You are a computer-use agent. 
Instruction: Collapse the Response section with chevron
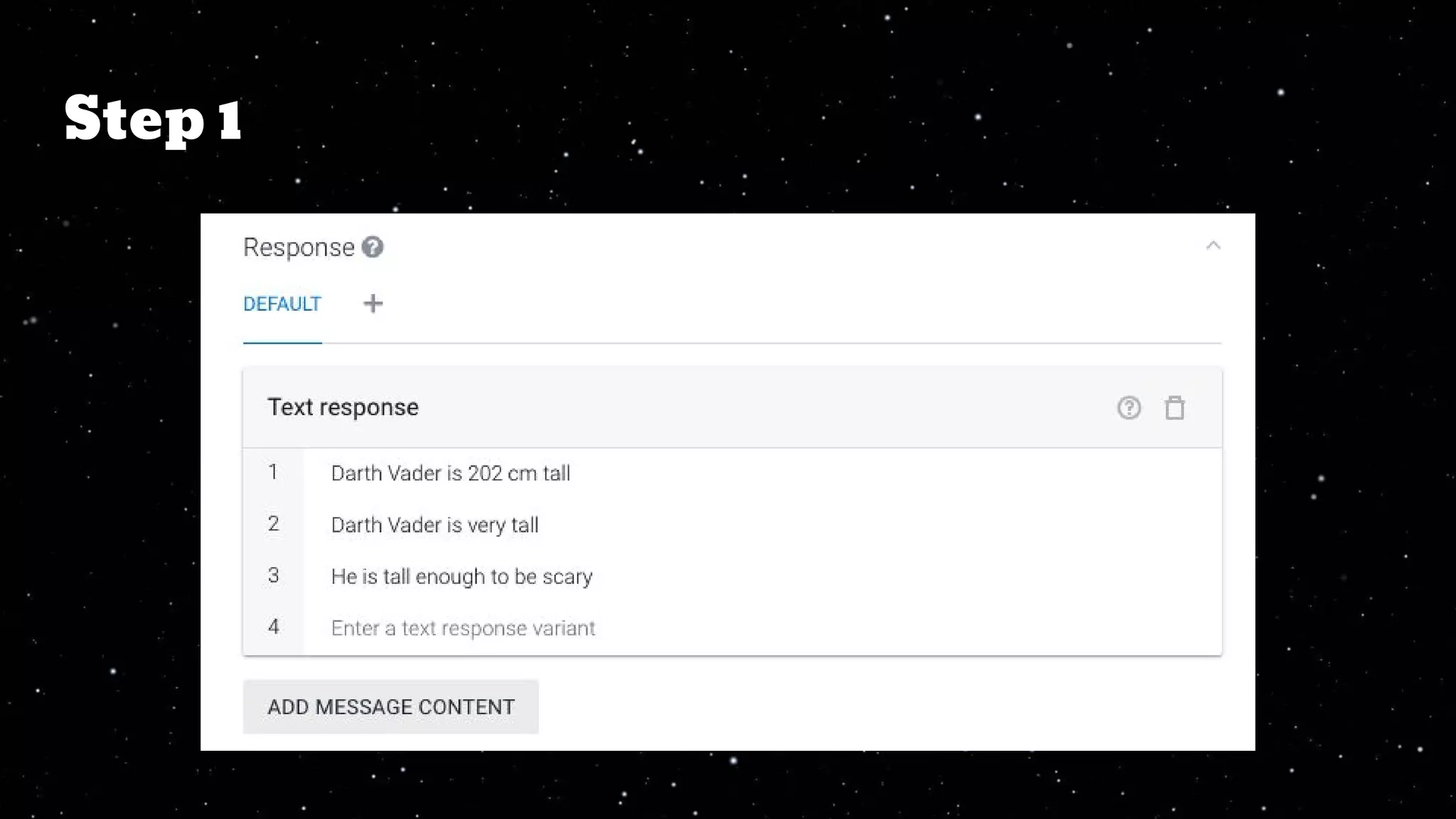coord(1213,246)
